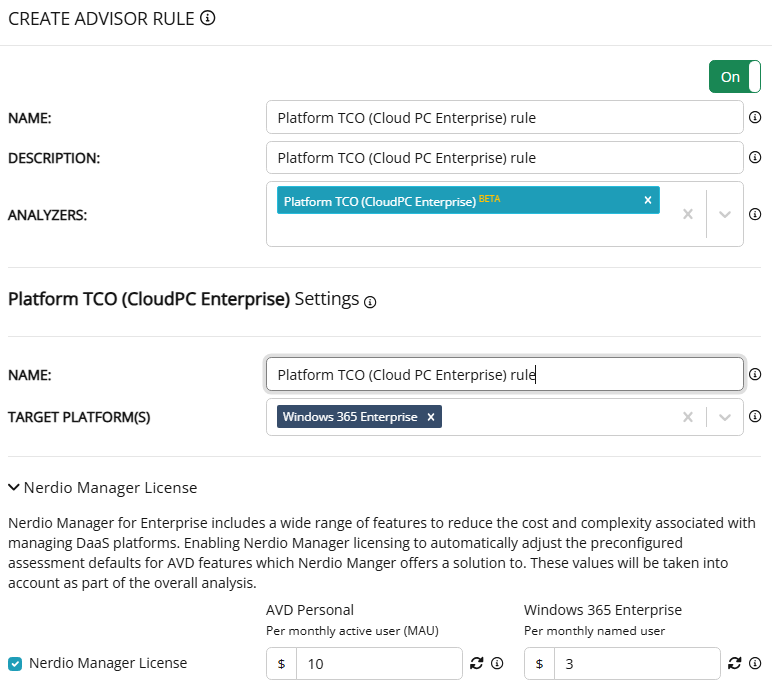Open the Analyzers dropdown
This screenshot has height=684, width=772.
(725, 214)
